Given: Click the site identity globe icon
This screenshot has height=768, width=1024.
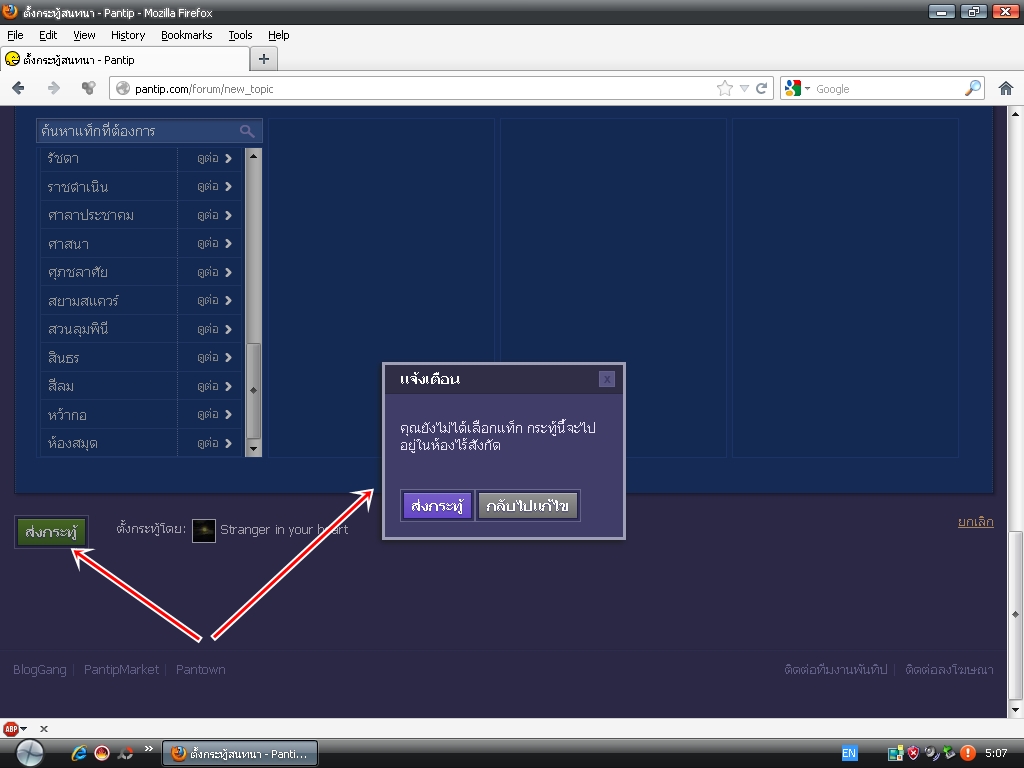Looking at the screenshot, I should (x=123, y=88).
